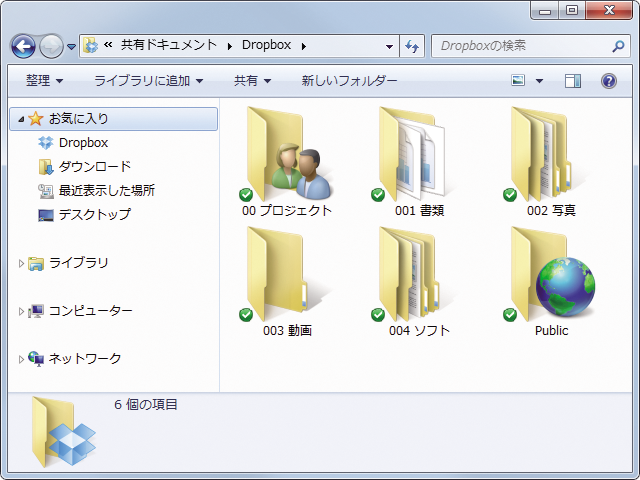Click the Dropboxの検索 search field
The image size is (640, 480).
coord(520,46)
